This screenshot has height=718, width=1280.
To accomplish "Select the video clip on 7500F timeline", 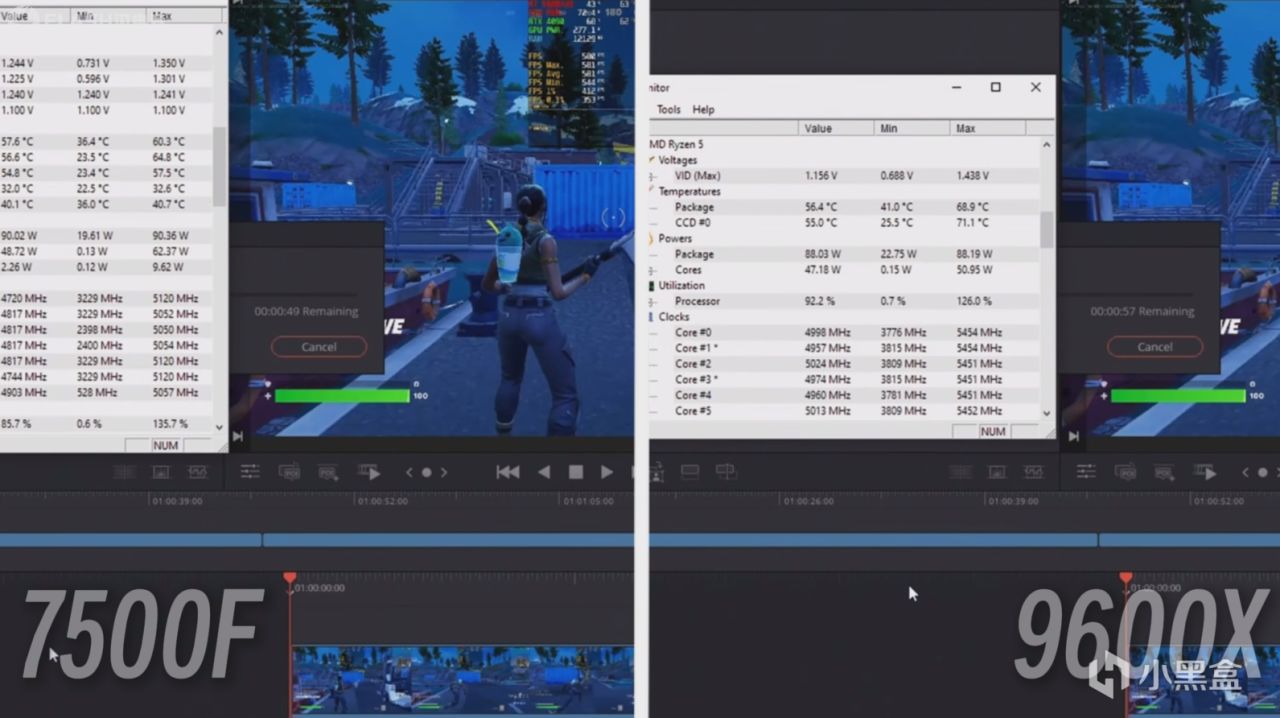I will (462, 680).
